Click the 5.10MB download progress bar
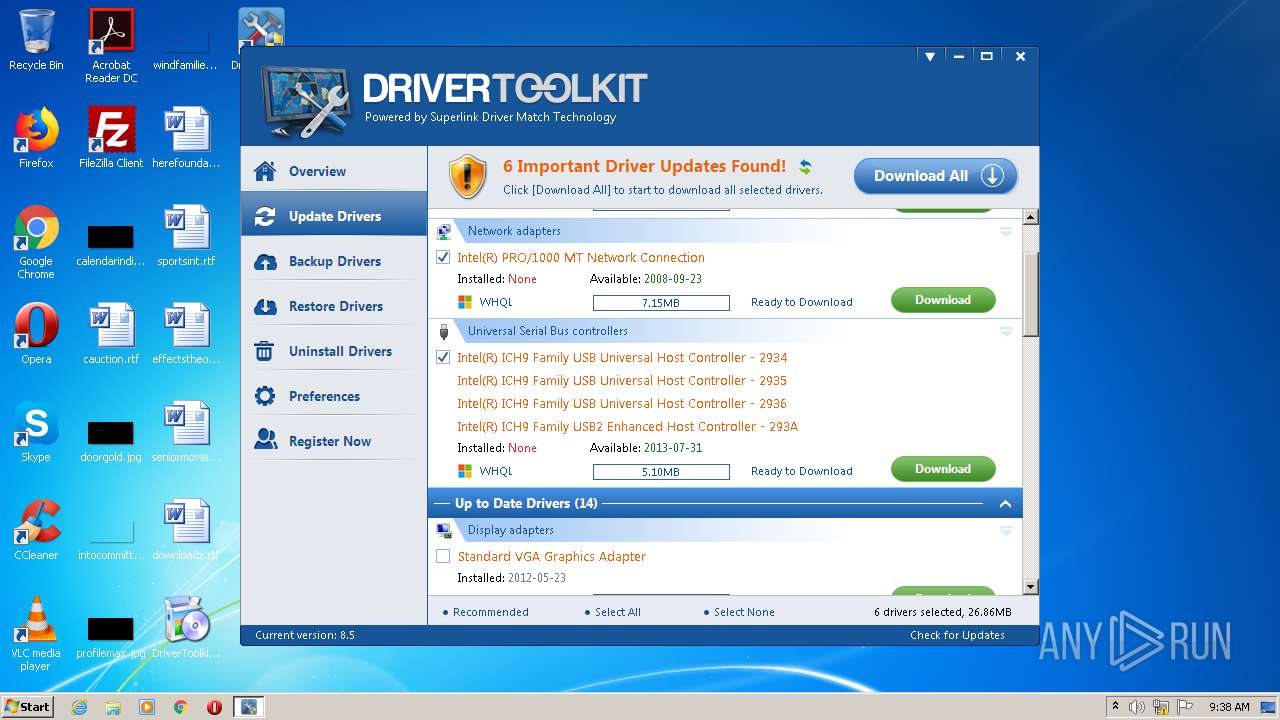The height and width of the screenshot is (720, 1280). tap(661, 471)
